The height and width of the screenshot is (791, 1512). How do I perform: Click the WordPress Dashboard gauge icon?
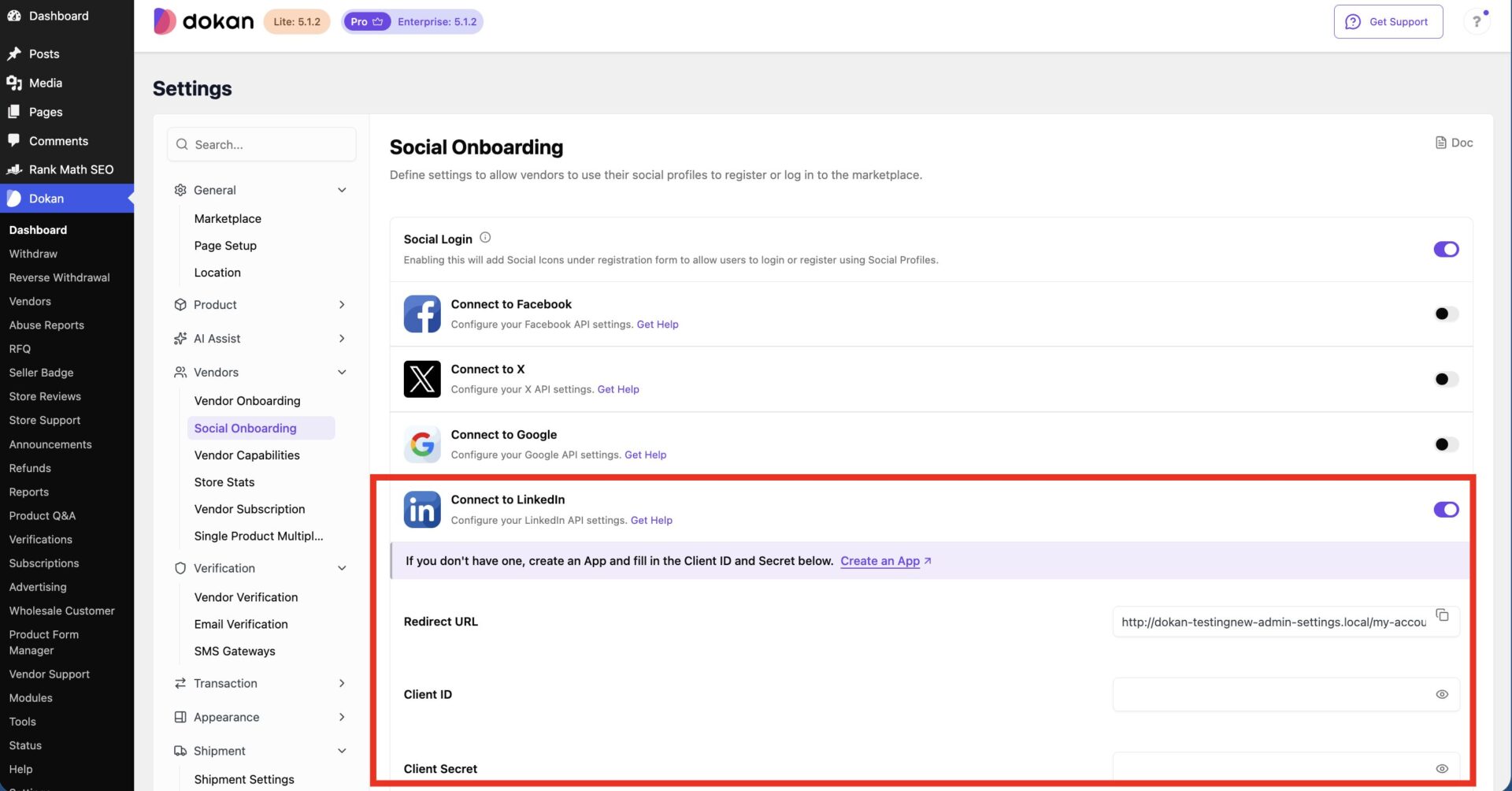(14, 16)
